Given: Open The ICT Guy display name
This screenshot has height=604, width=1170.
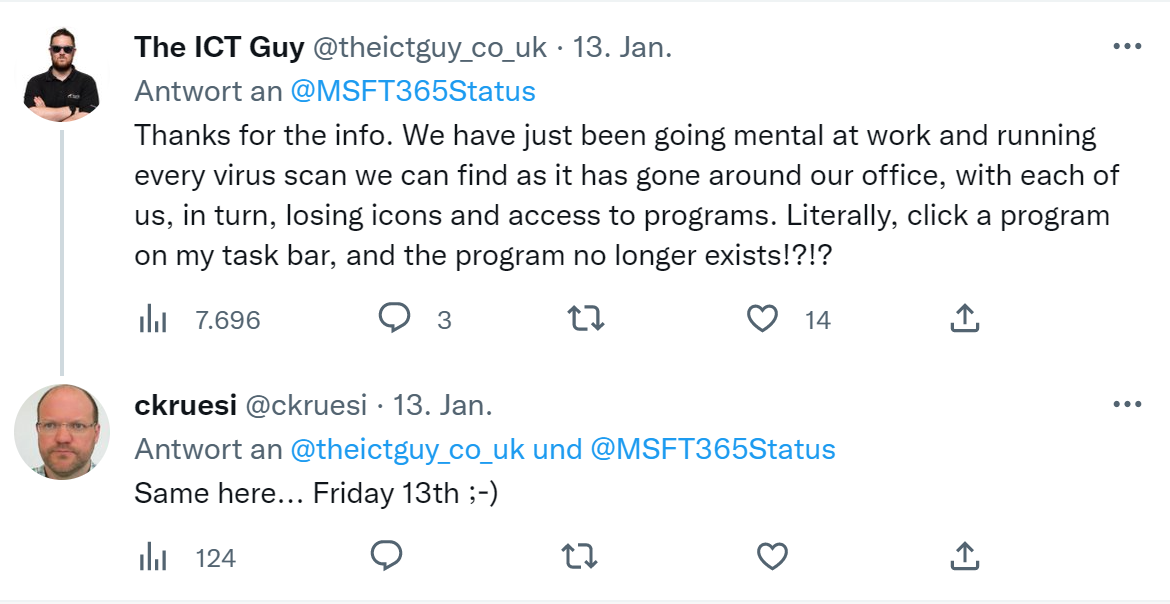Looking at the screenshot, I should click(x=219, y=47).
